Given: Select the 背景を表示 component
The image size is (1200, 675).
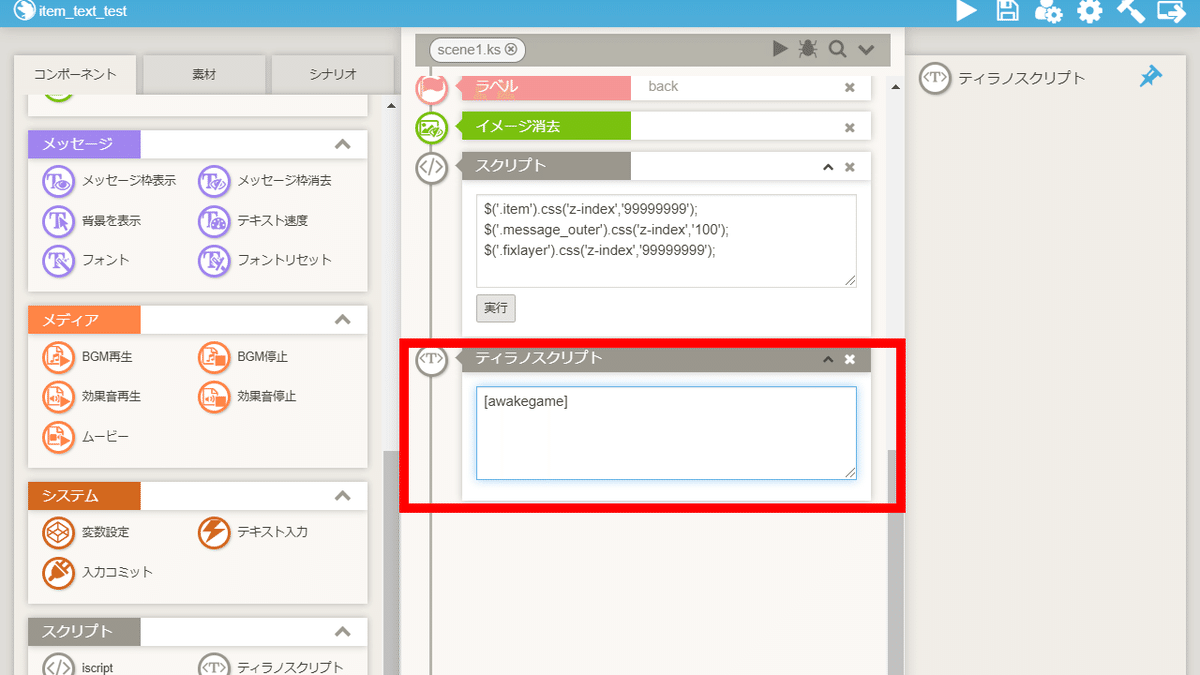Looking at the screenshot, I should pyautogui.click(x=91, y=220).
